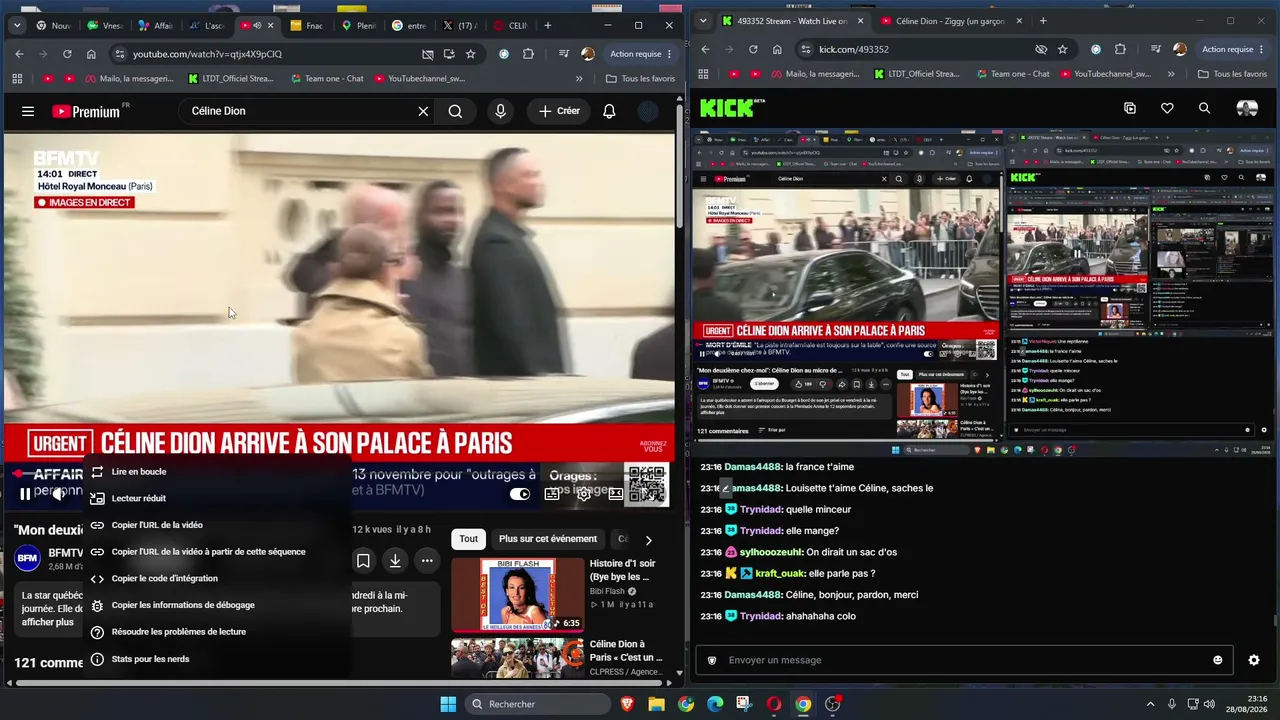Open File Explorer from taskbar
This screenshot has height=720, width=1280.
point(656,704)
